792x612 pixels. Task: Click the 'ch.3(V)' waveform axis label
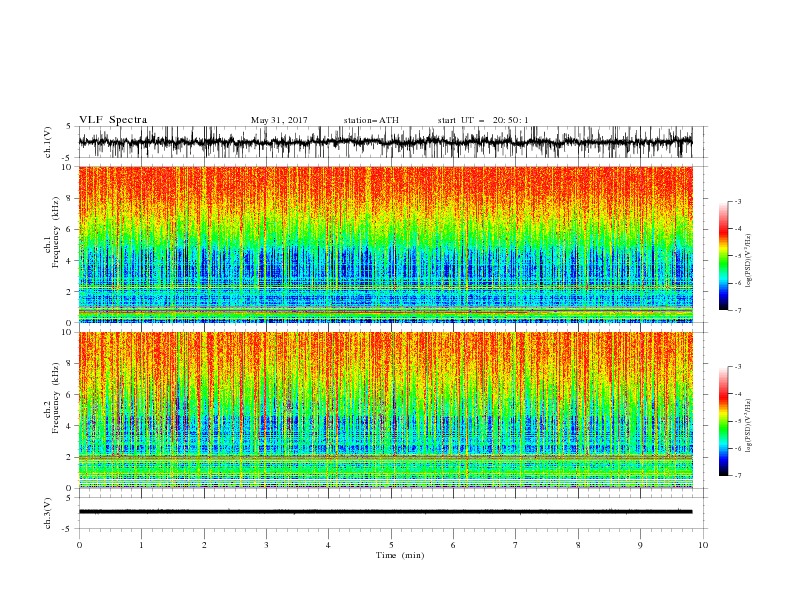(x=48, y=513)
